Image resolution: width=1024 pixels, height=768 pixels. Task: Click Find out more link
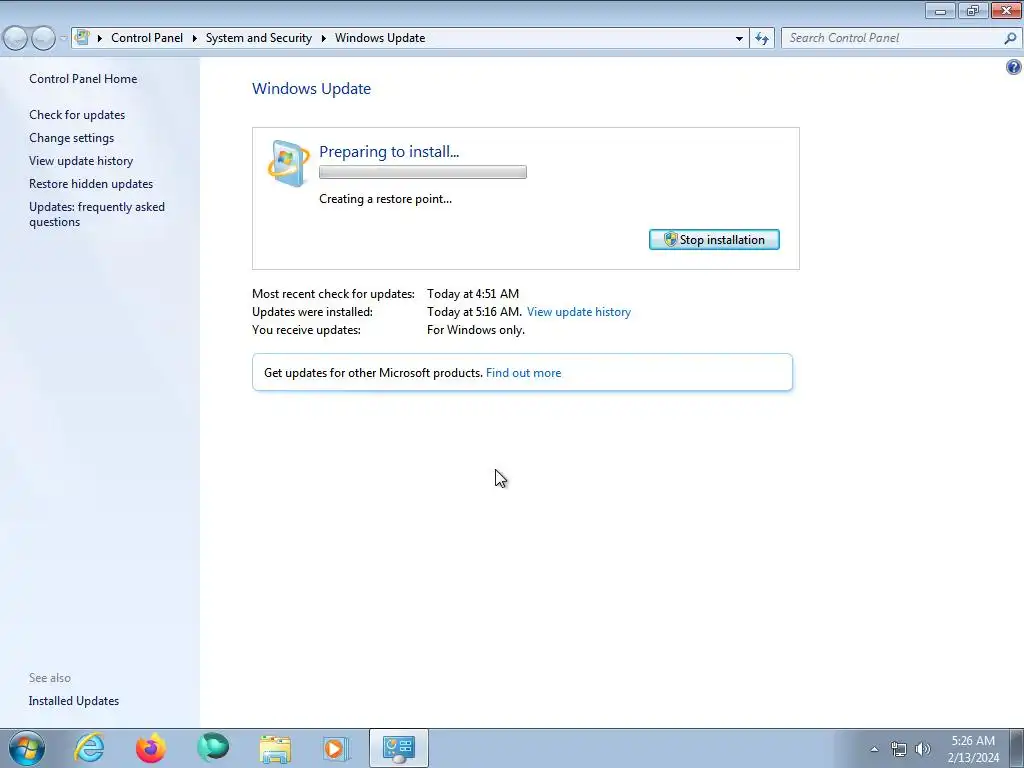(523, 373)
